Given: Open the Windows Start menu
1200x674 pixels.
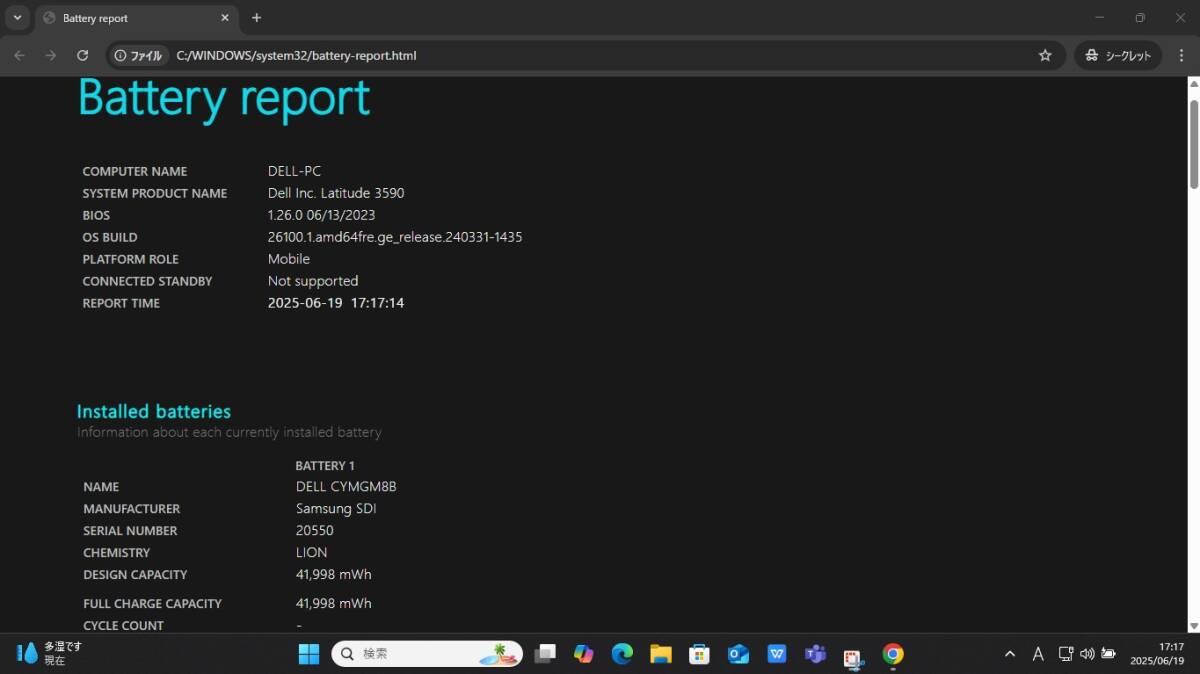Looking at the screenshot, I should (309, 654).
